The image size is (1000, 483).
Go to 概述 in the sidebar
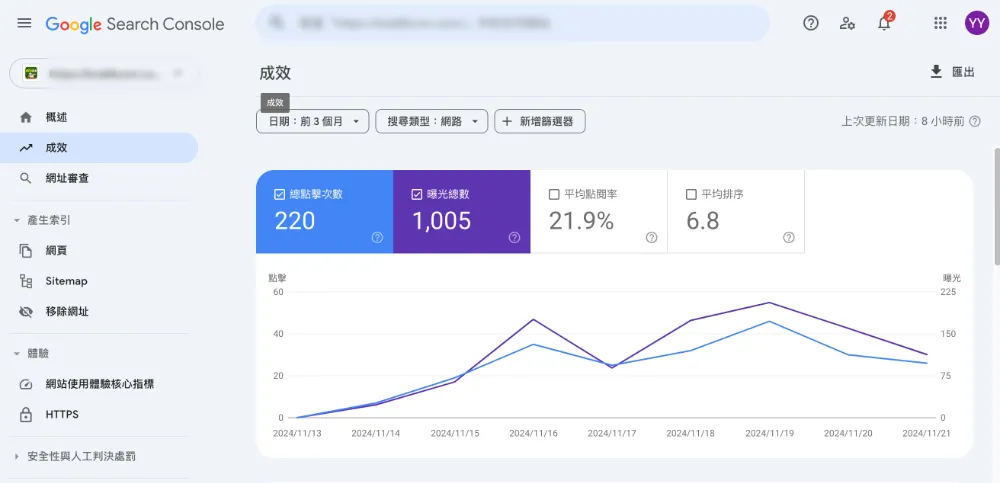click(x=56, y=118)
